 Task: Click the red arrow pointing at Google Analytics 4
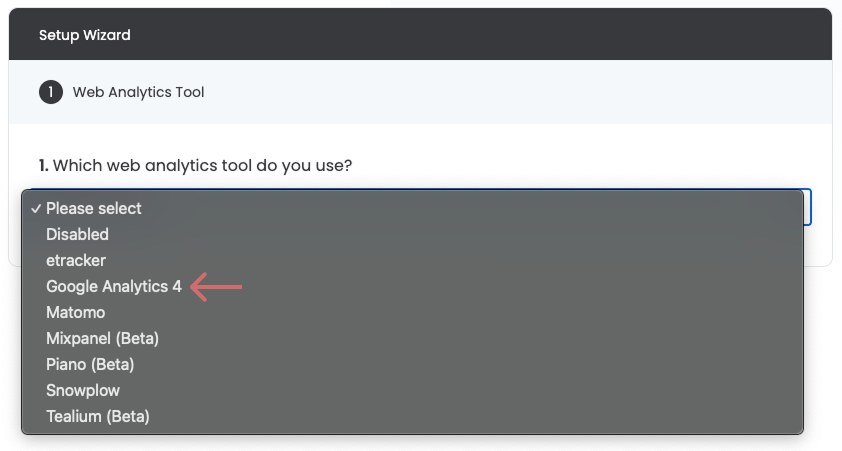(216, 287)
